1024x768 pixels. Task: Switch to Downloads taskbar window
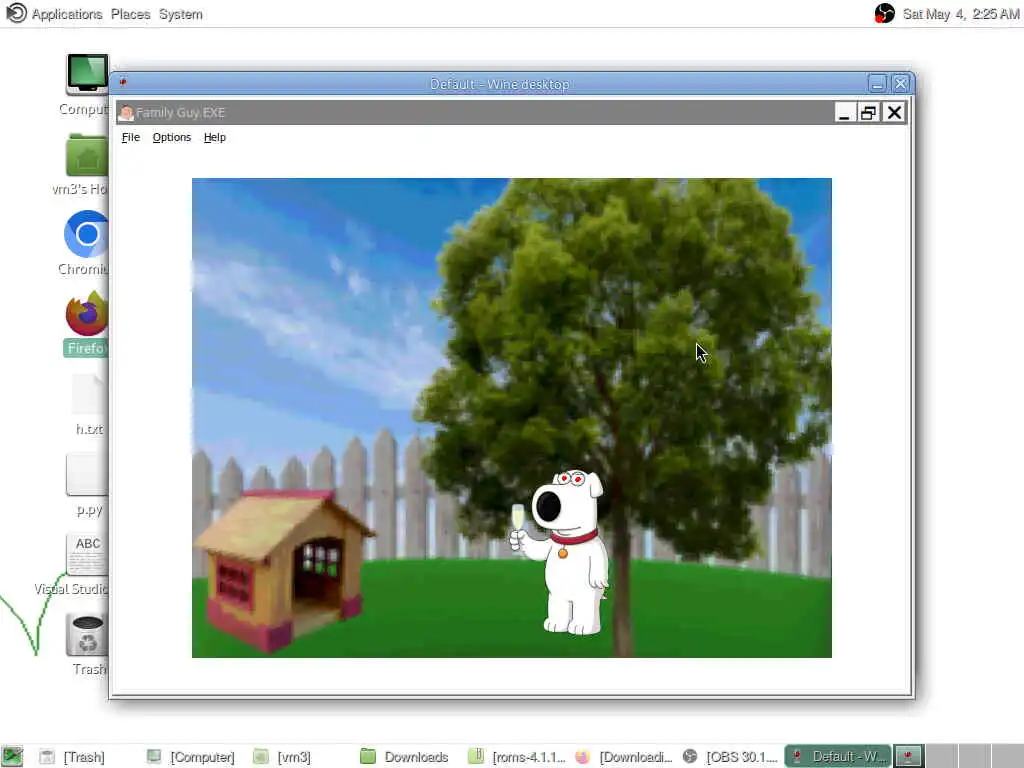pos(405,757)
